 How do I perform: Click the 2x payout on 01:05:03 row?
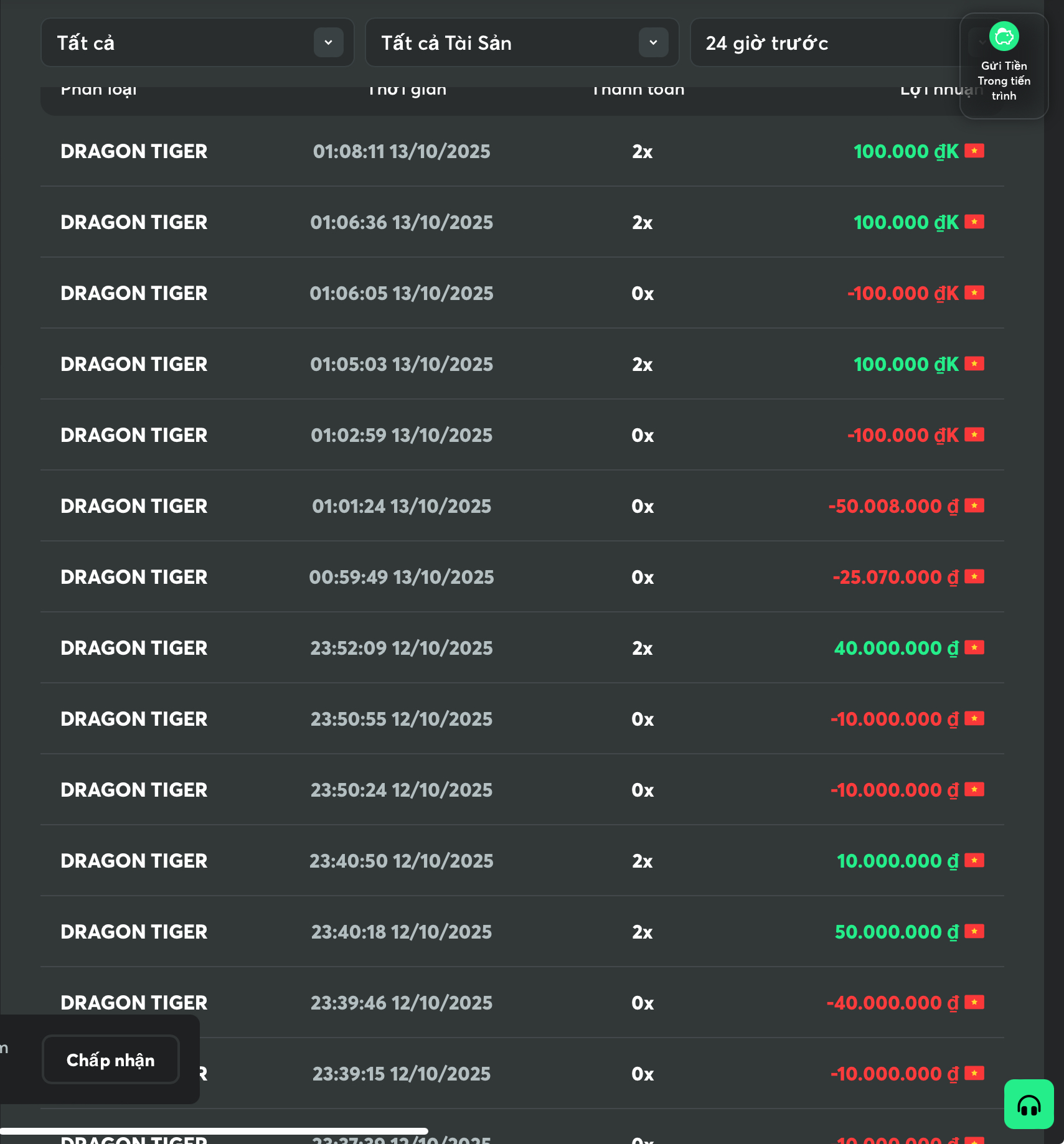pyautogui.click(x=642, y=364)
